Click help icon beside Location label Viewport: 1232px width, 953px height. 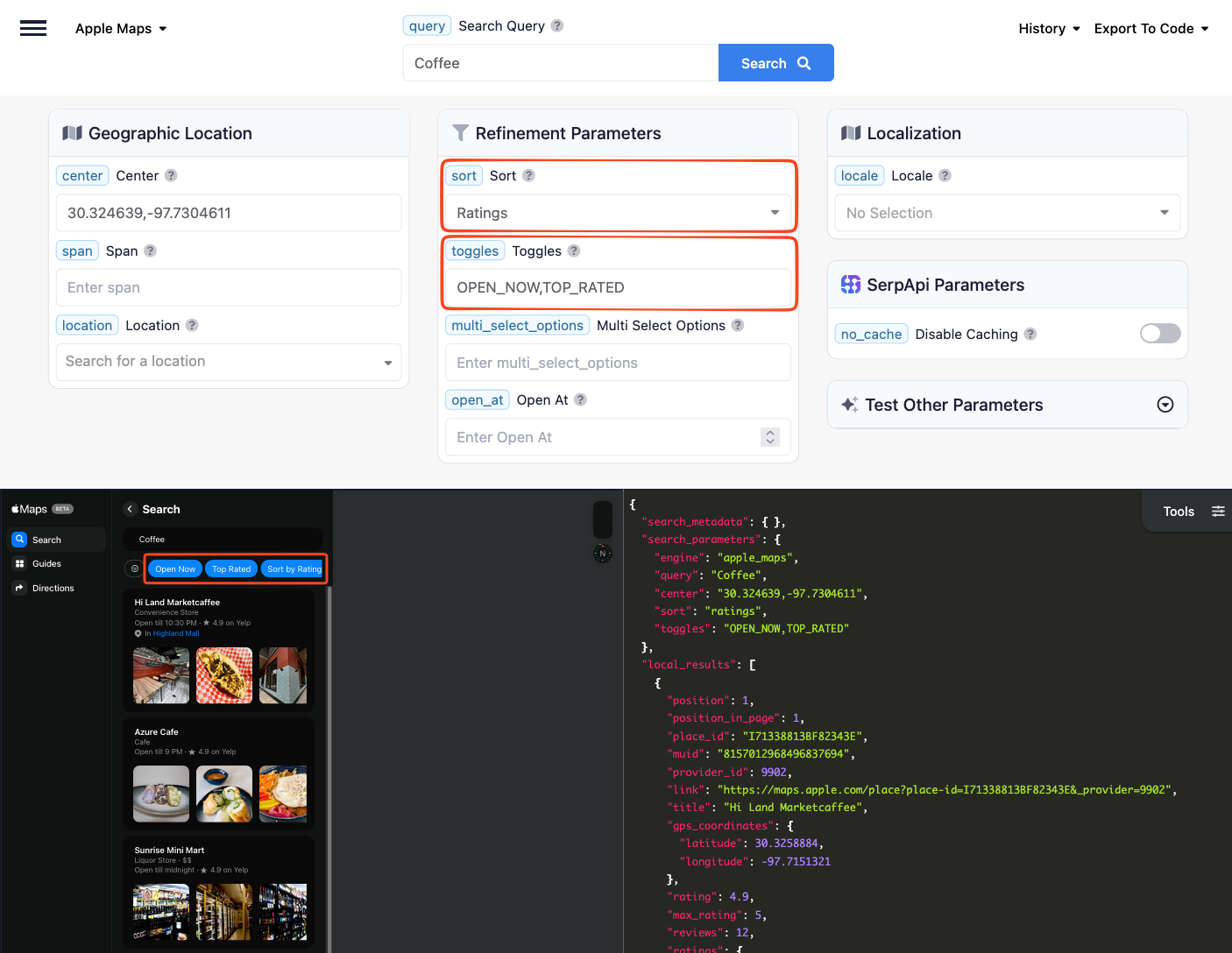pos(192,325)
